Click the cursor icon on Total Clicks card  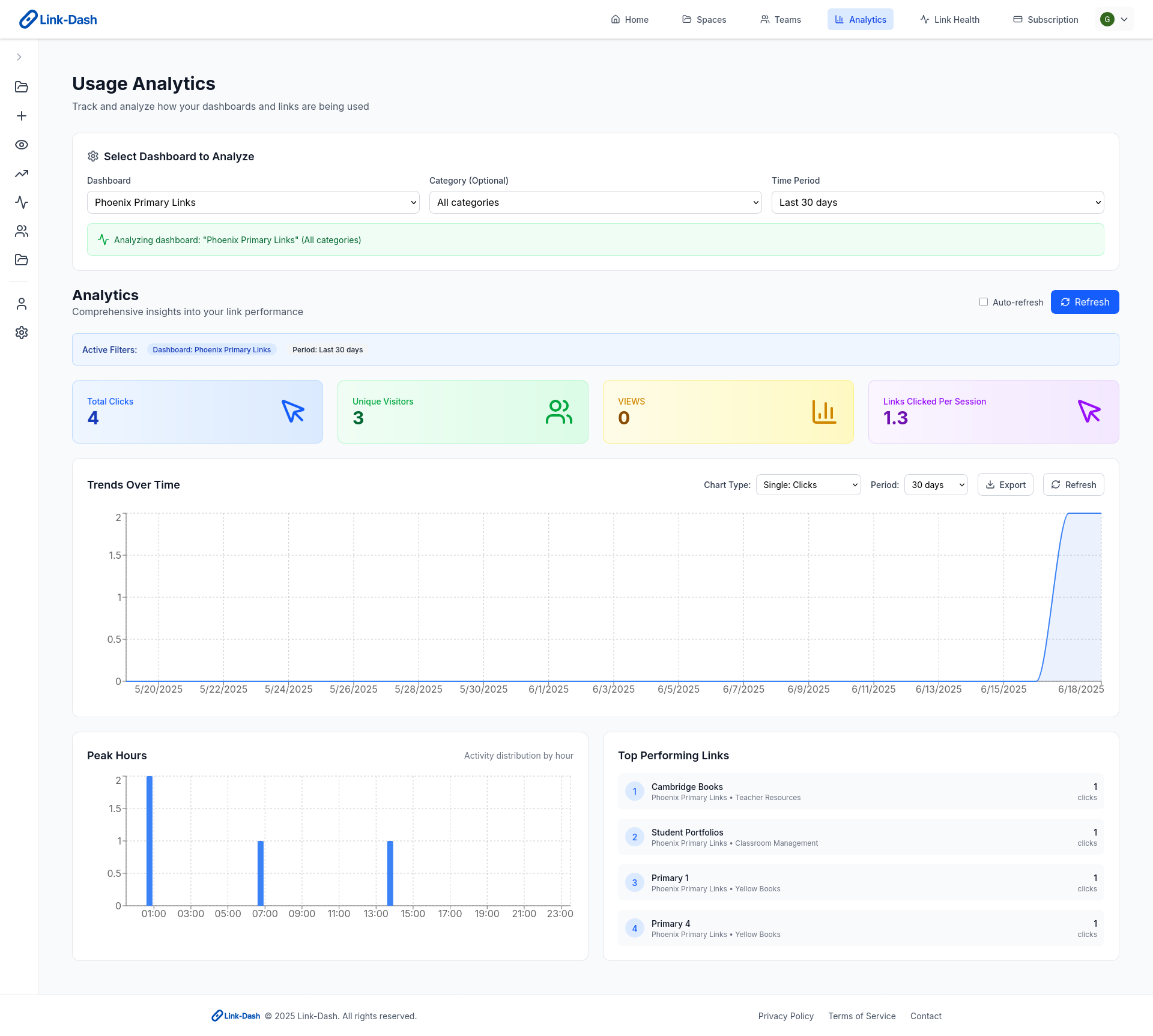tap(293, 412)
